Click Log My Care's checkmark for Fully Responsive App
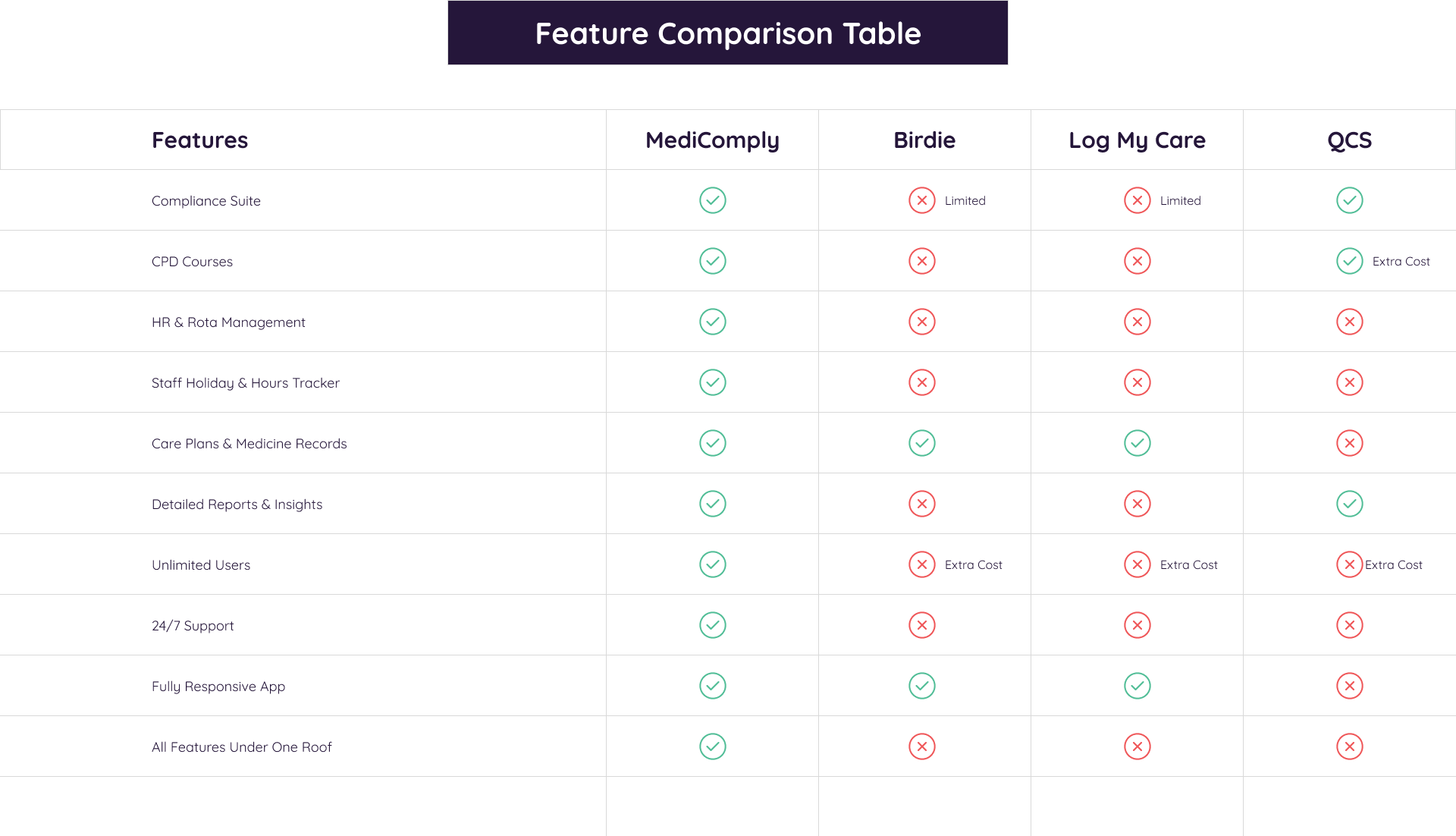The width and height of the screenshot is (1456, 836). pyautogui.click(x=1137, y=686)
